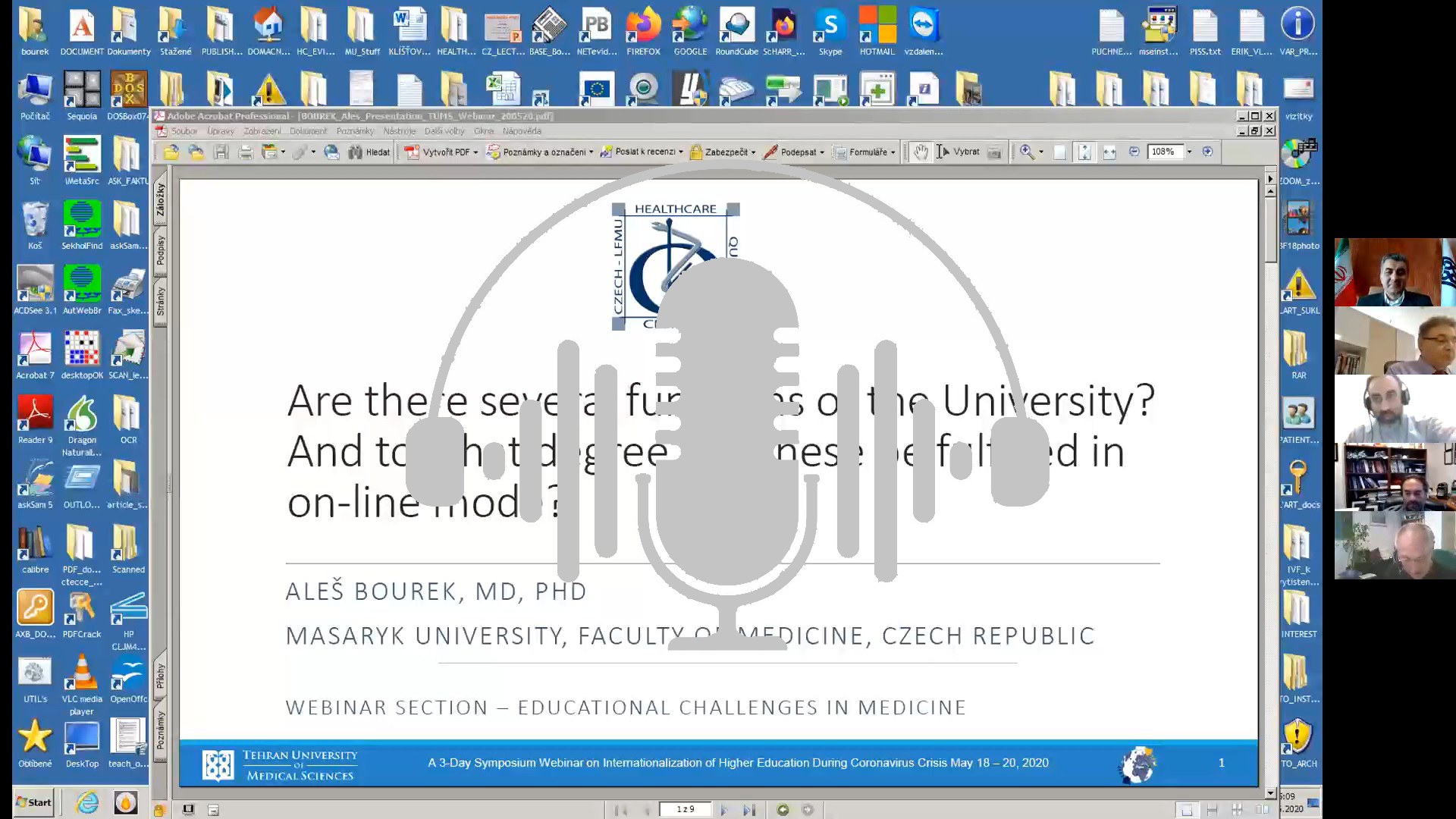
Task: Open the 108% zoom level dropdown
Action: tap(1189, 152)
